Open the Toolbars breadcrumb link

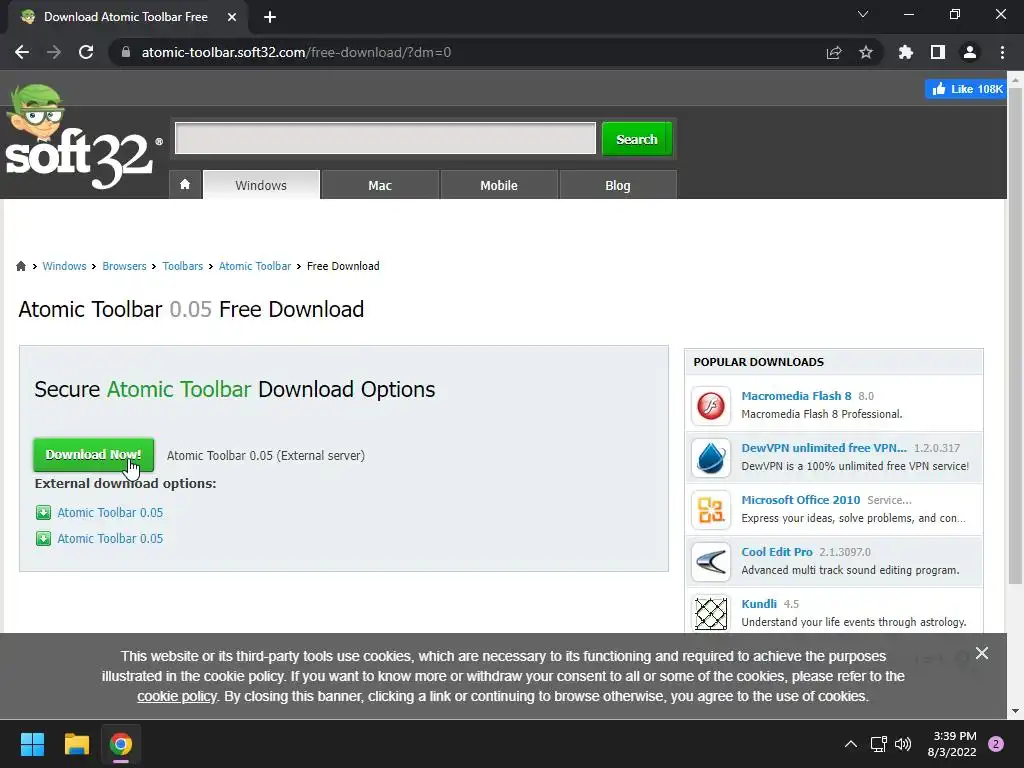pos(183,266)
